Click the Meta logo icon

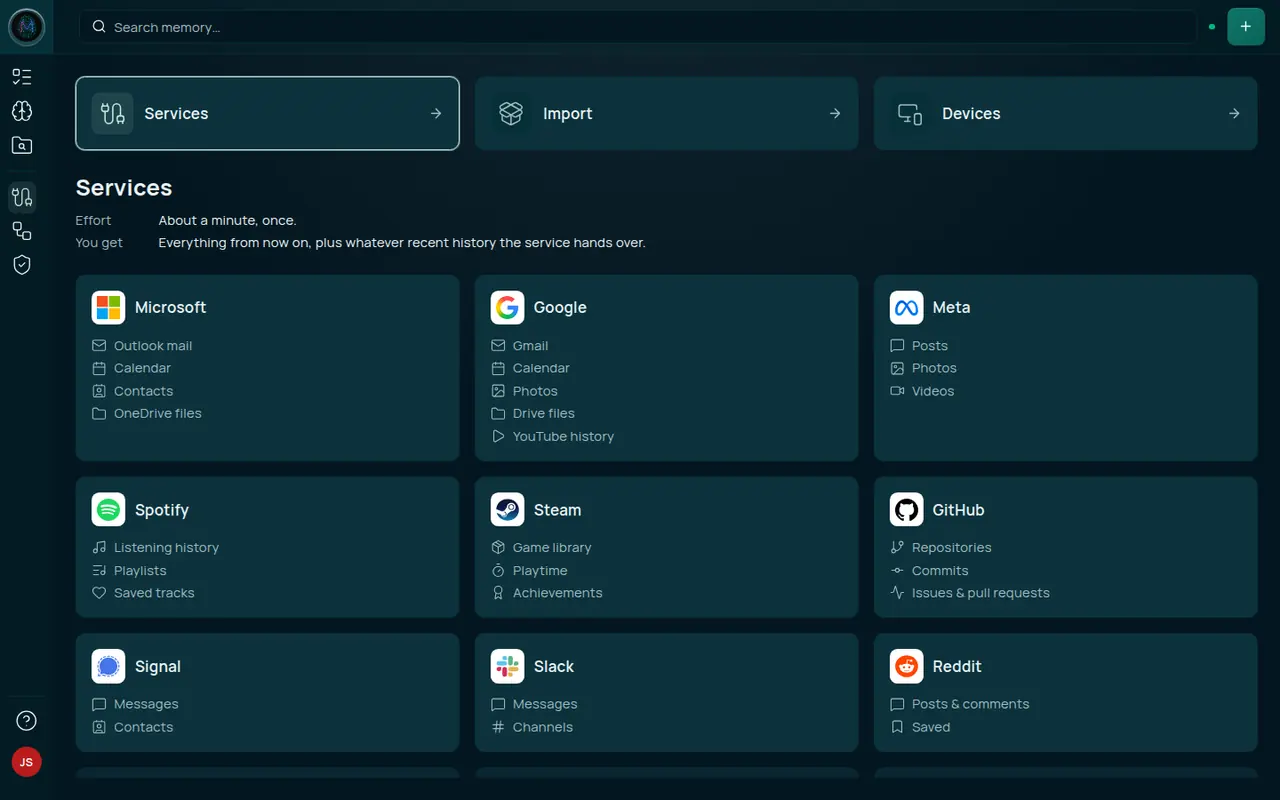(907, 308)
